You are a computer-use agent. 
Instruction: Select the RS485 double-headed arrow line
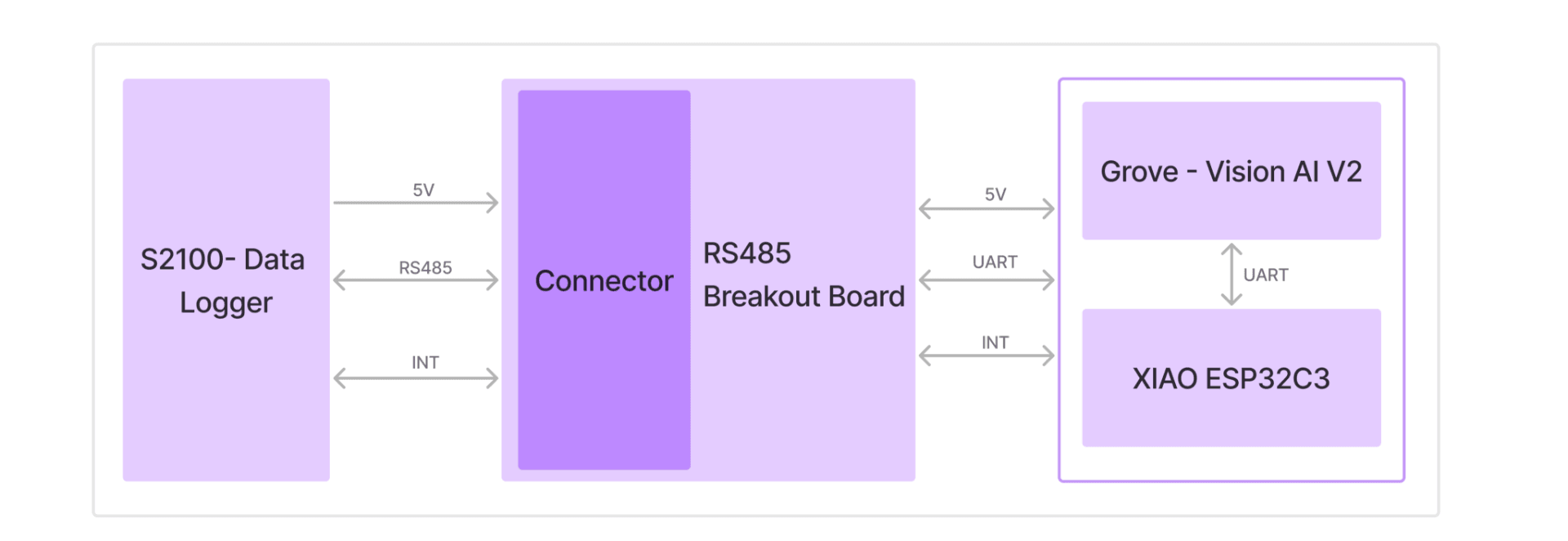[415, 280]
